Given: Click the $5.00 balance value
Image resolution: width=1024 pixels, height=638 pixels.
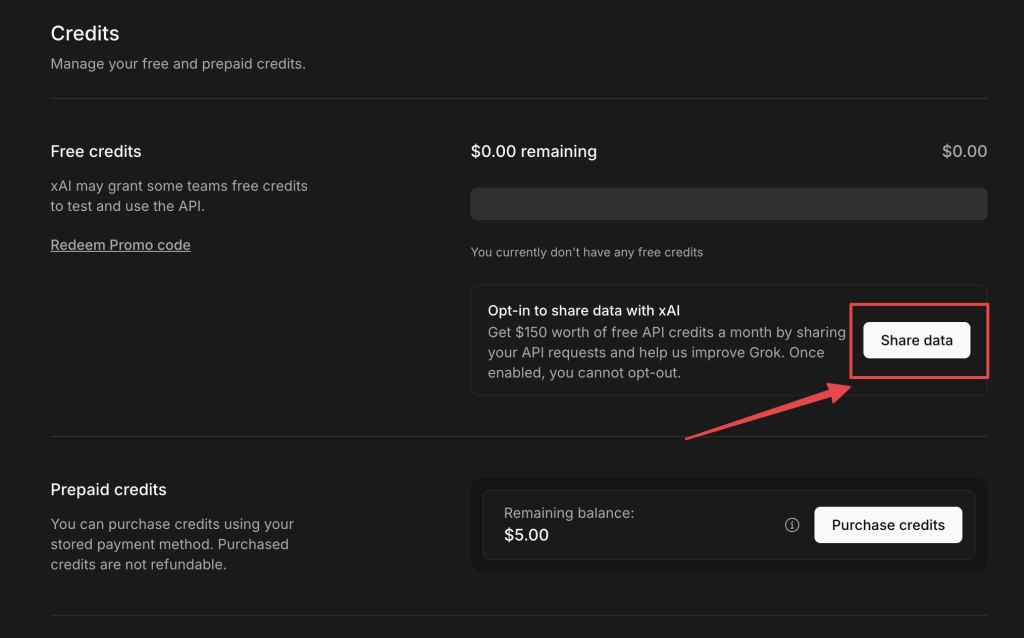Looking at the screenshot, I should coord(526,535).
